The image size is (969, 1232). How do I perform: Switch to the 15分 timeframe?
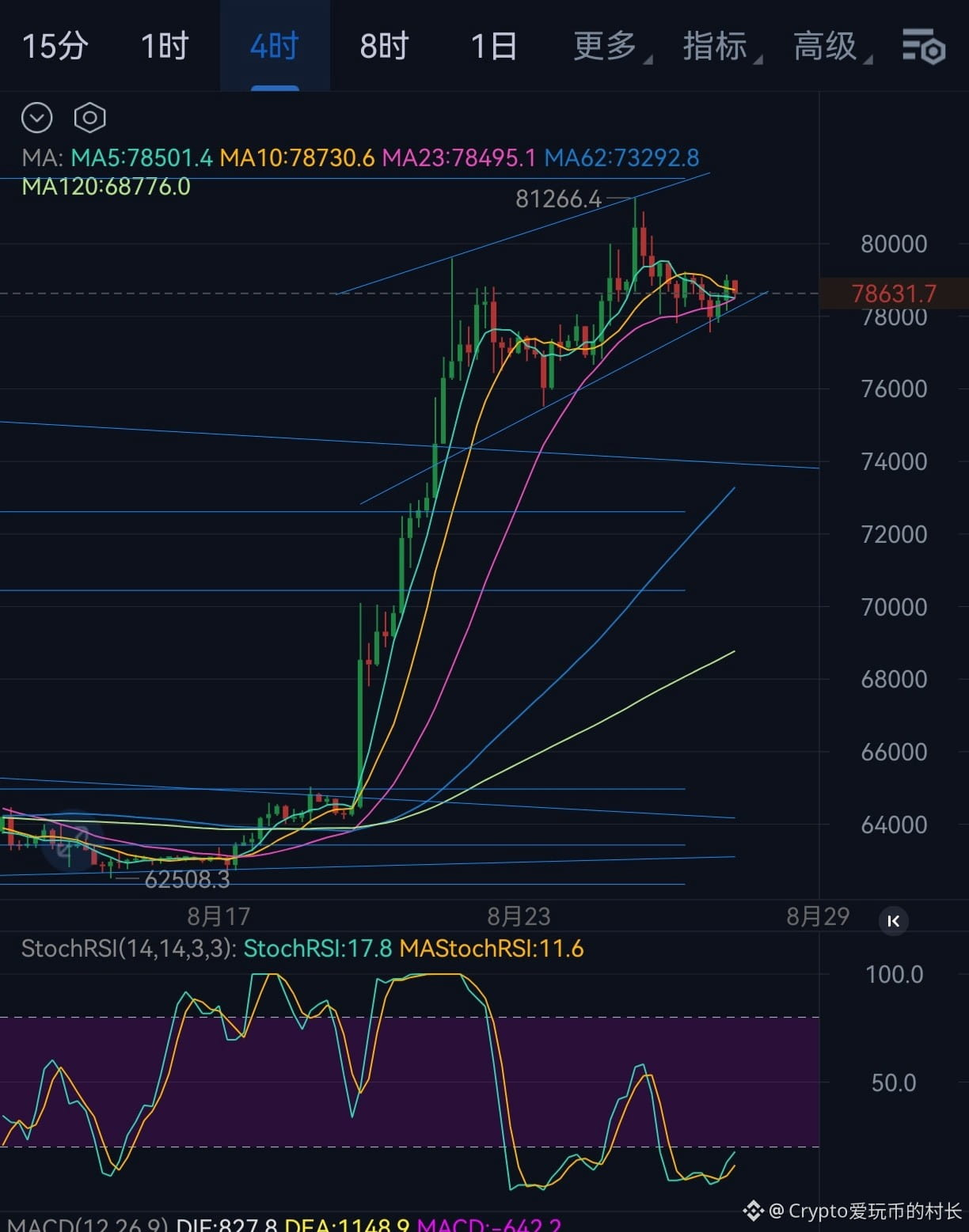click(55, 46)
